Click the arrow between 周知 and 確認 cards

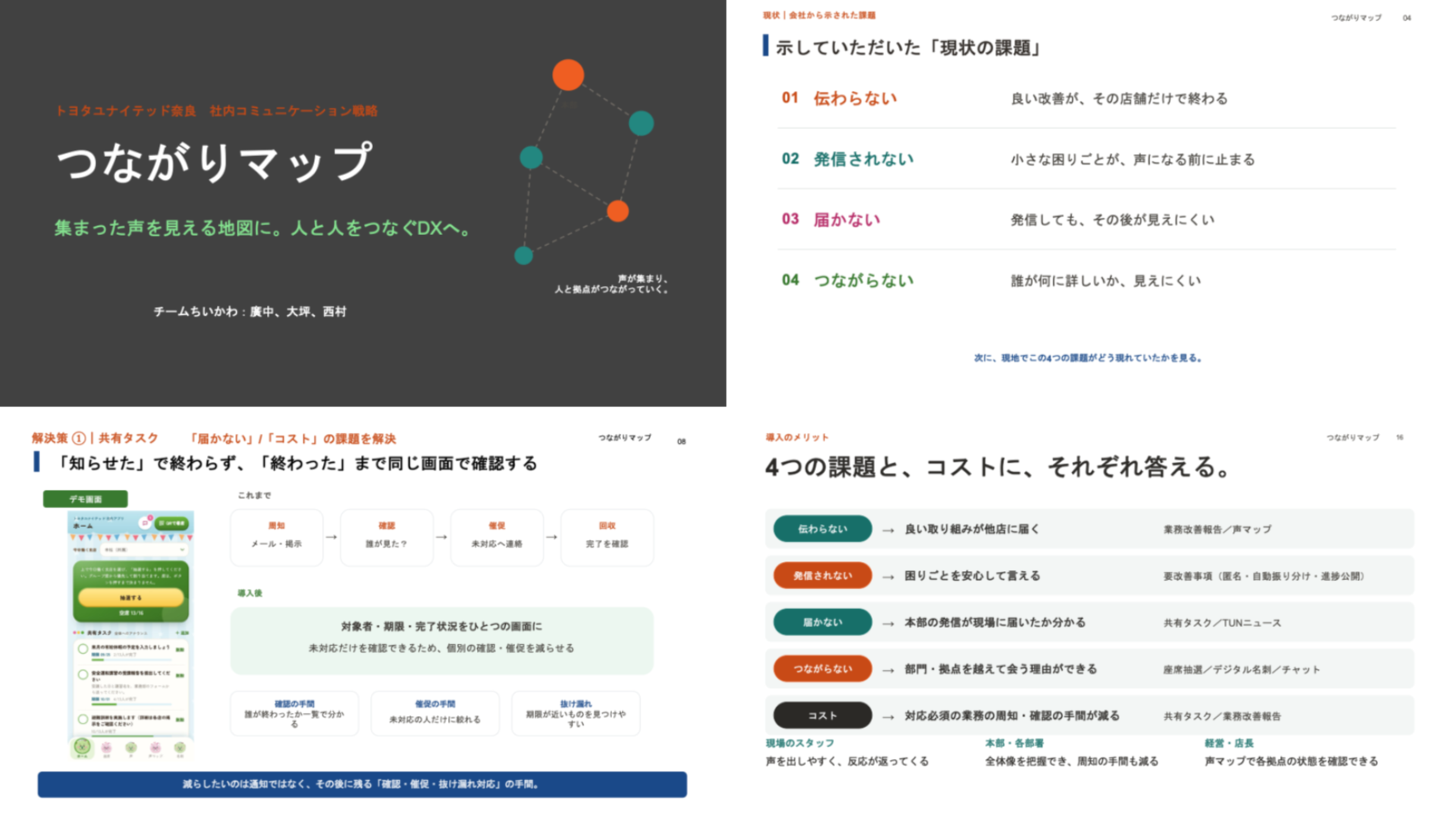331,537
